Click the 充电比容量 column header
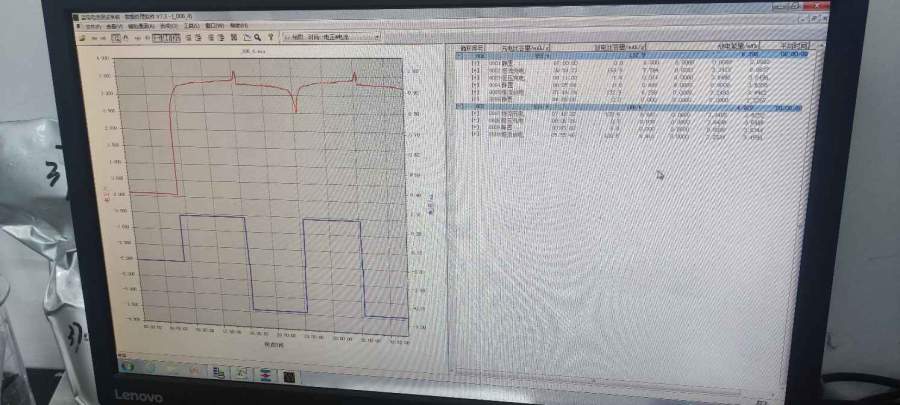 point(525,48)
